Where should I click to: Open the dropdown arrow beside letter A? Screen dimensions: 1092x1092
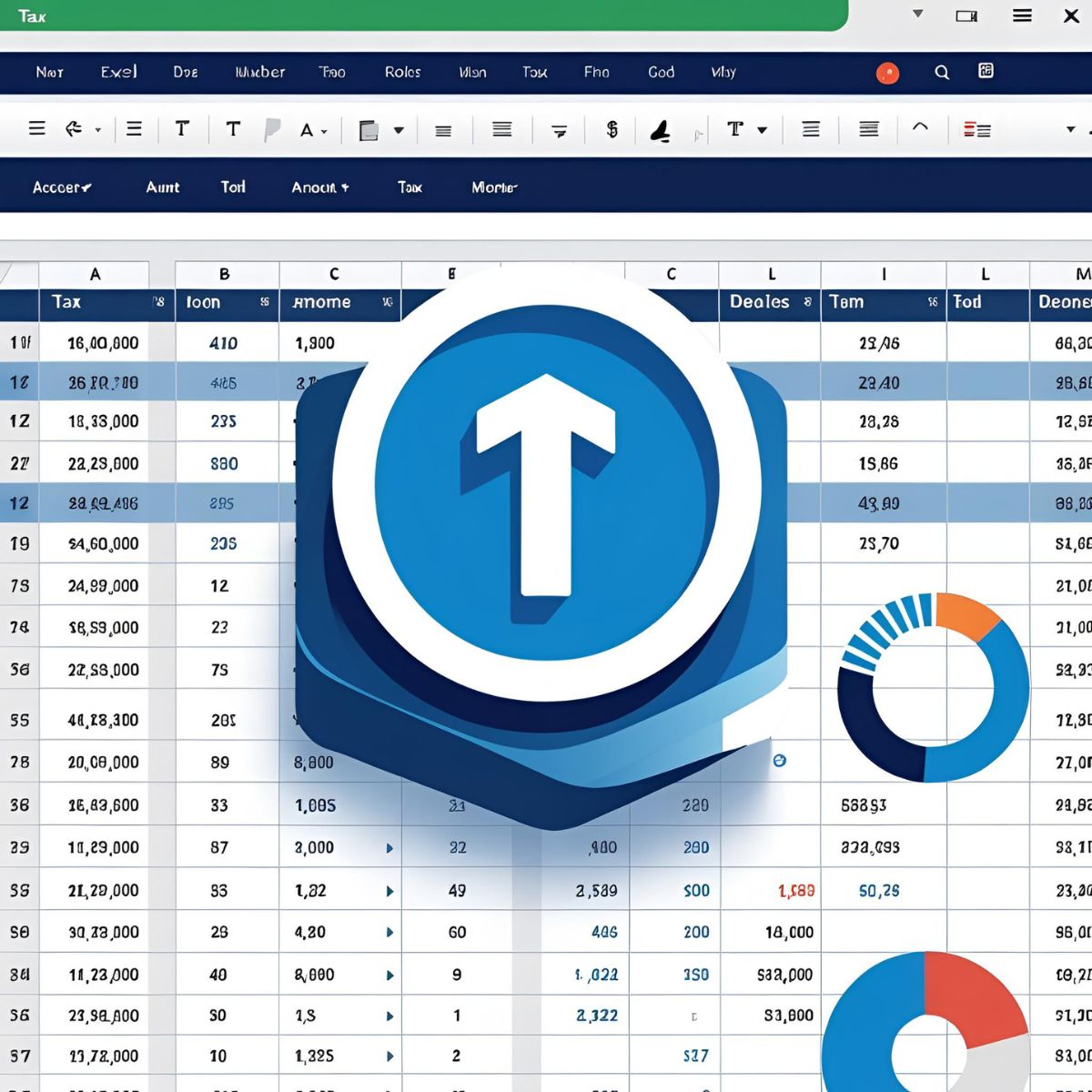[324, 133]
